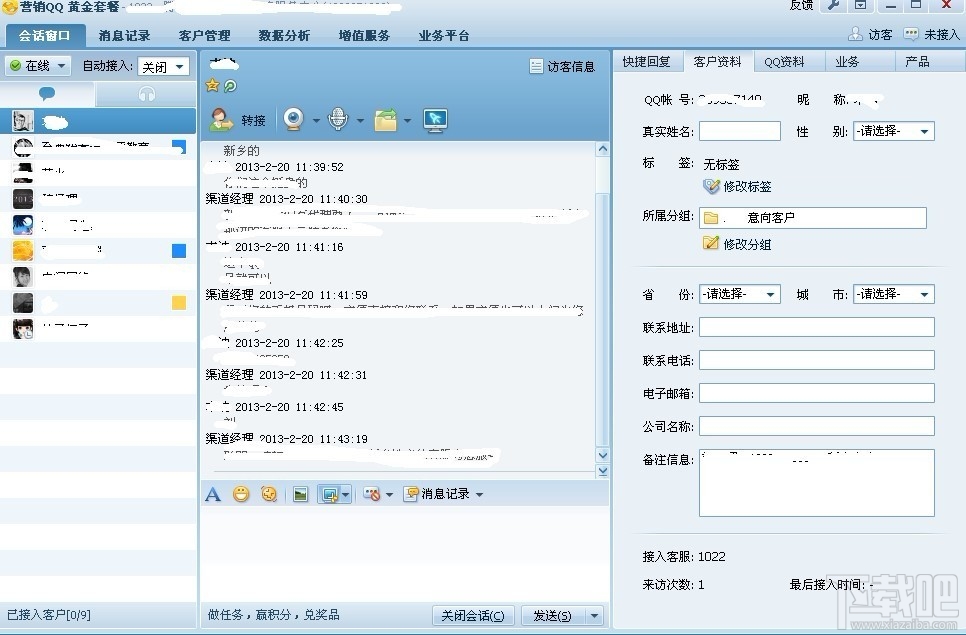The width and height of the screenshot is (966, 635).
Task: Send a file using the folder icon
Action: 386,119
